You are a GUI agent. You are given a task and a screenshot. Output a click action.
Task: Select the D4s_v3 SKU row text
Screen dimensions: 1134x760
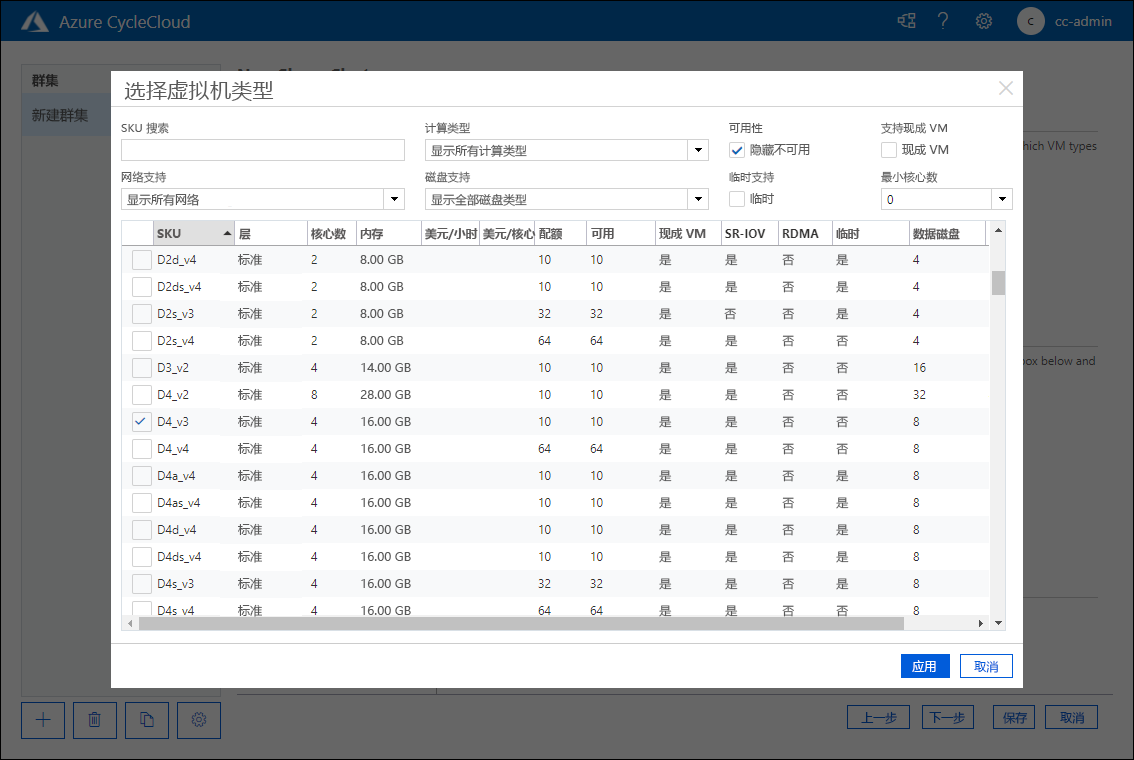(176, 584)
